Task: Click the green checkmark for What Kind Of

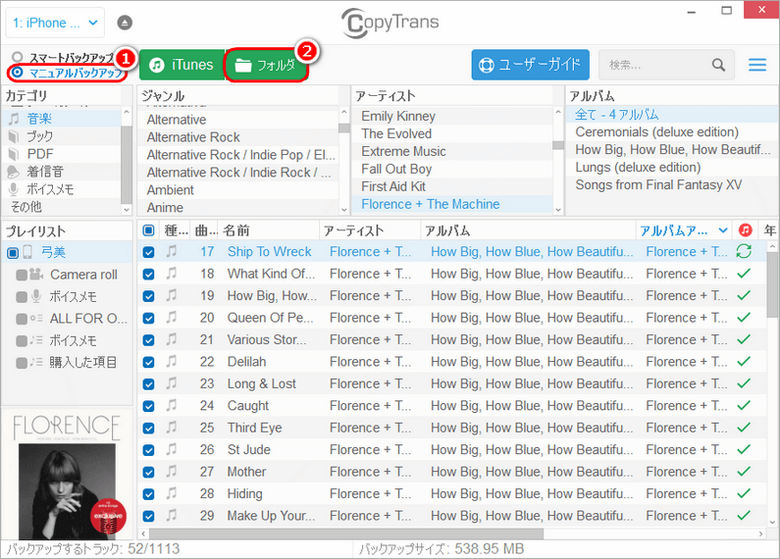Action: (x=744, y=274)
